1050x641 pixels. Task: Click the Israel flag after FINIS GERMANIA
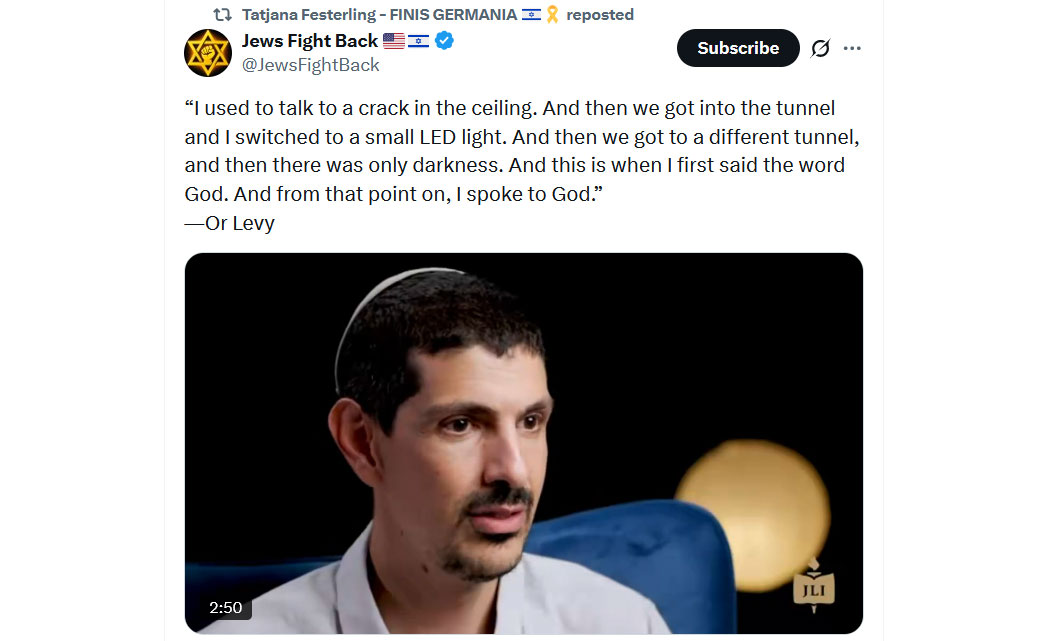[531, 15]
